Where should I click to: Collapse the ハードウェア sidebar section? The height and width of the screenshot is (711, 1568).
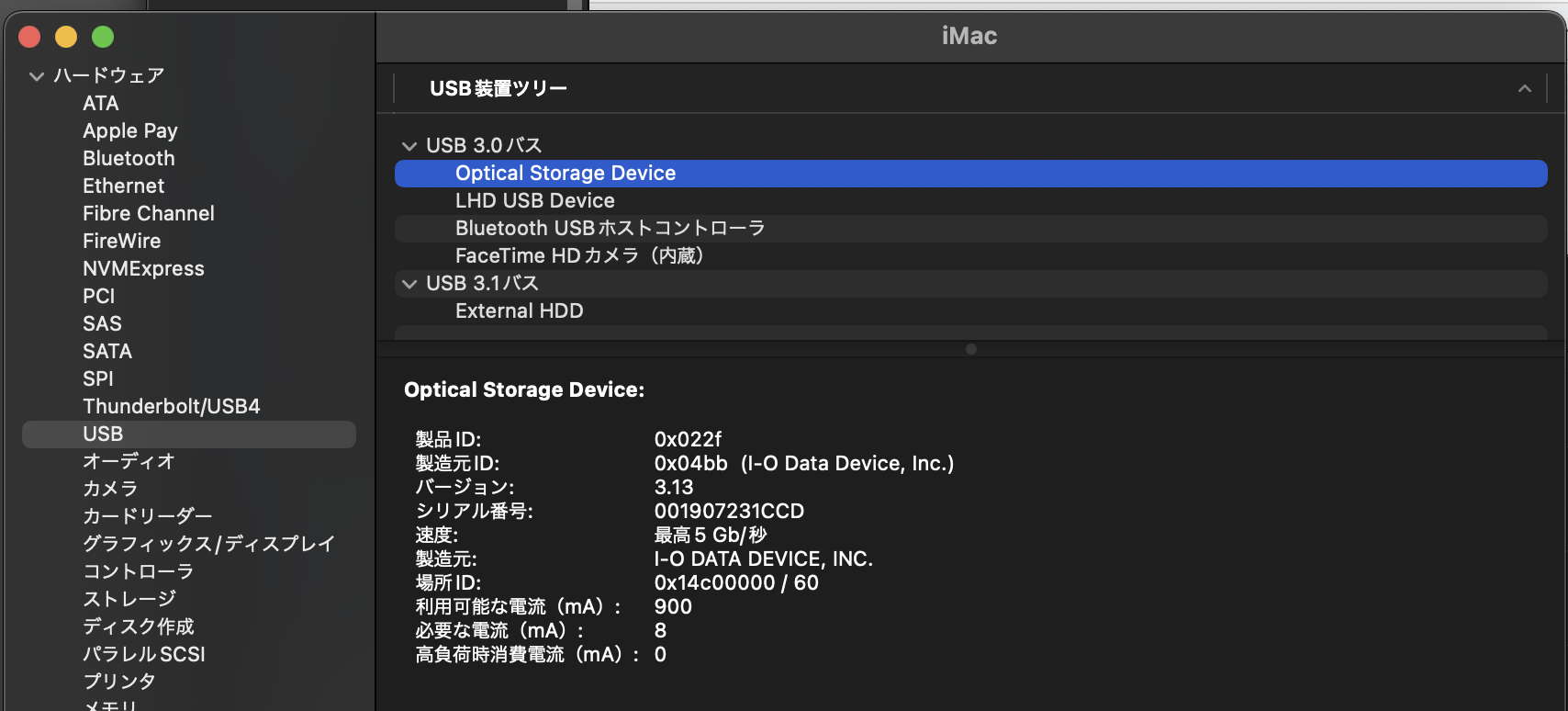[x=37, y=76]
